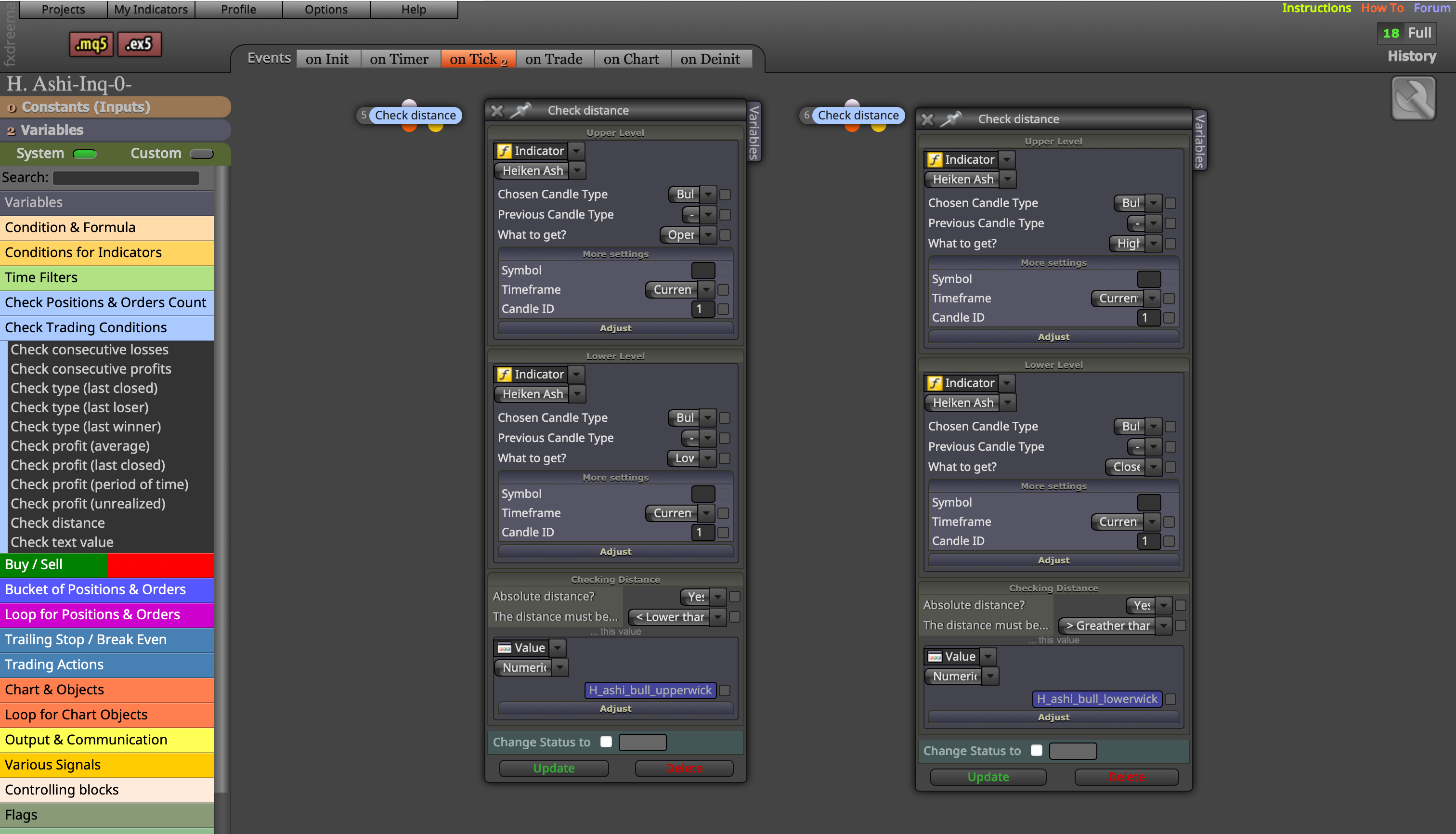Viewport: 1456px width, 834px height.
Task: Click the Value type icon in block 6
Action: 935,656
